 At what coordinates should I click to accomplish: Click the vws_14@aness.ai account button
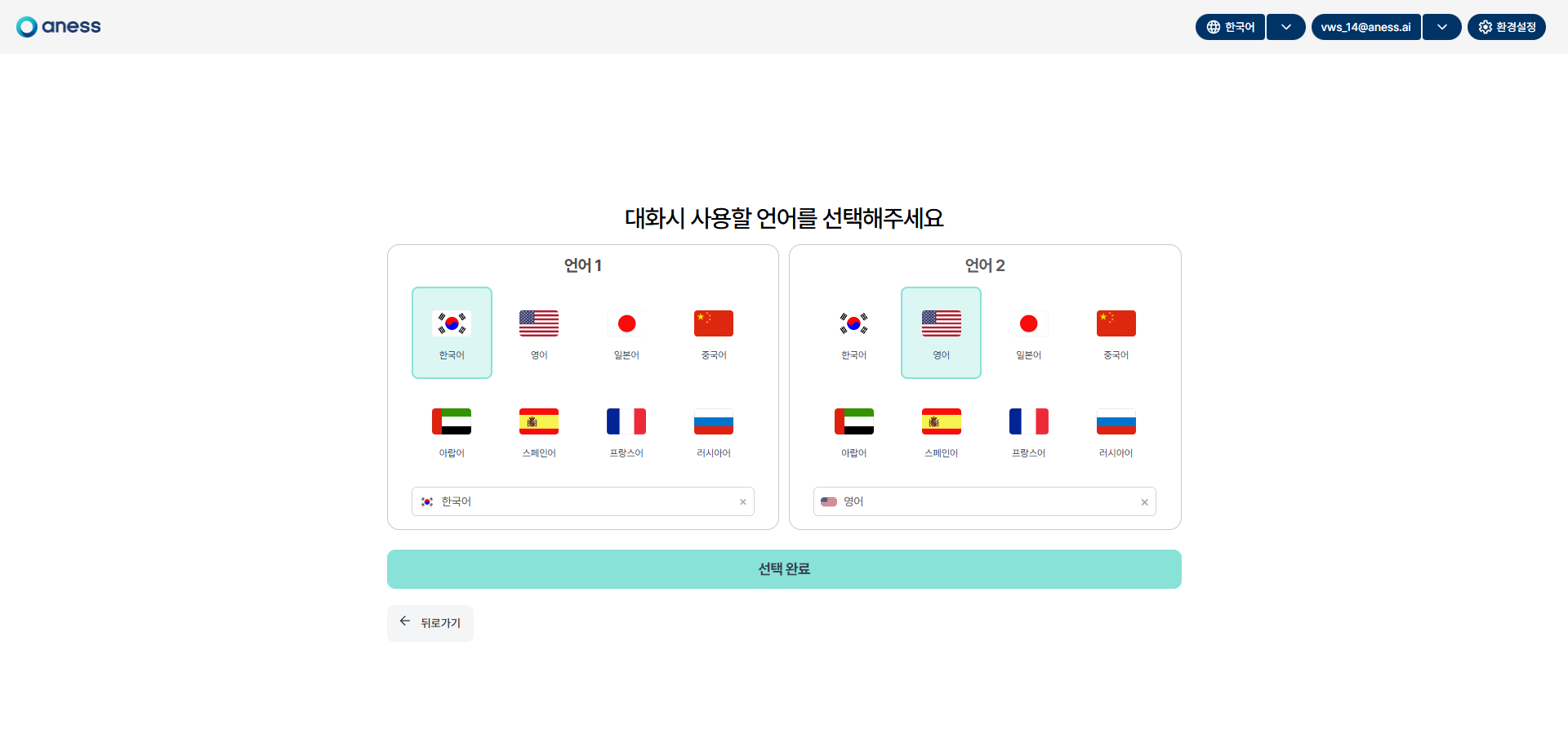1366,27
